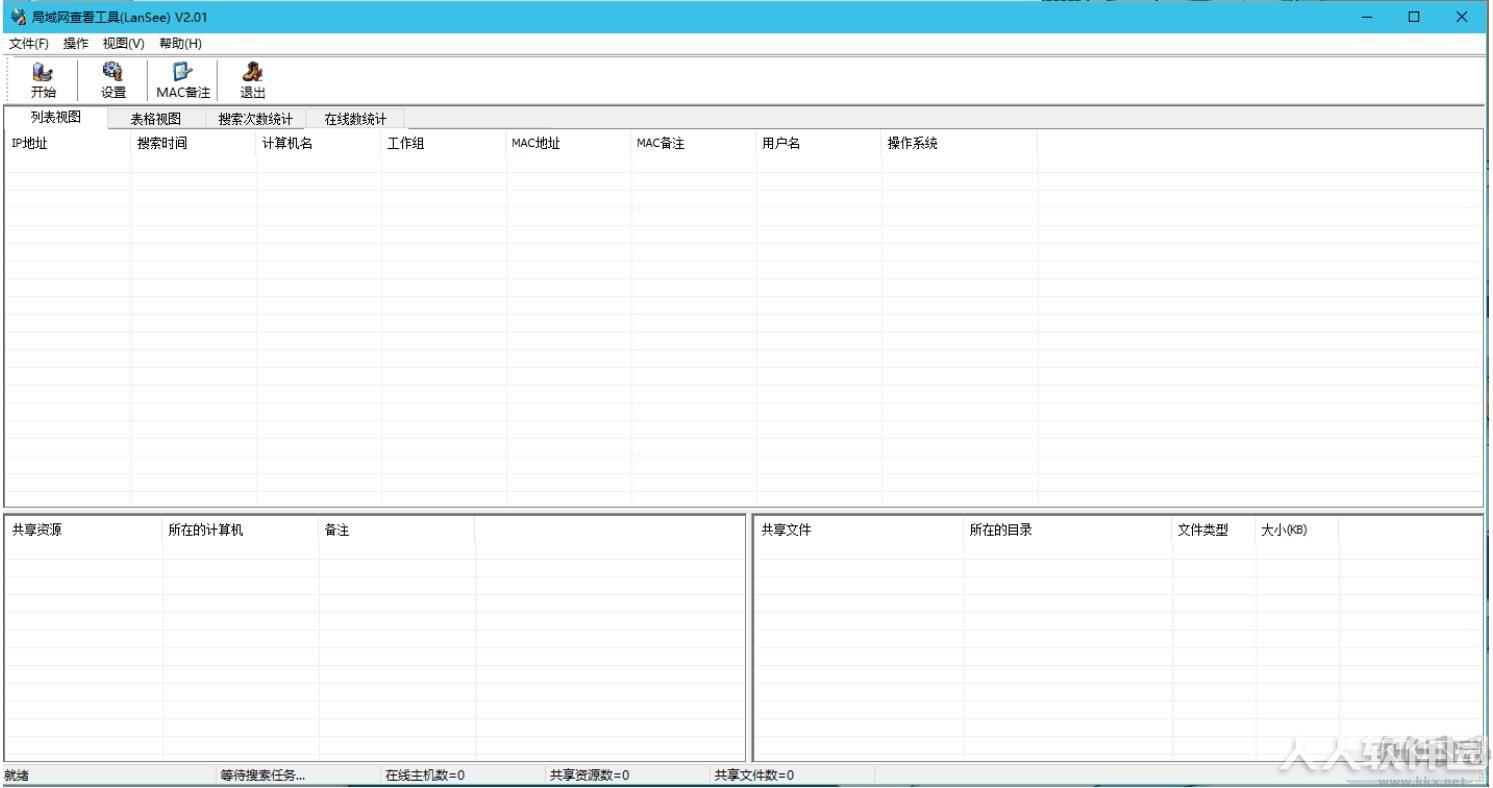Click the 开始 (Start) toolbar icon

coord(43,80)
